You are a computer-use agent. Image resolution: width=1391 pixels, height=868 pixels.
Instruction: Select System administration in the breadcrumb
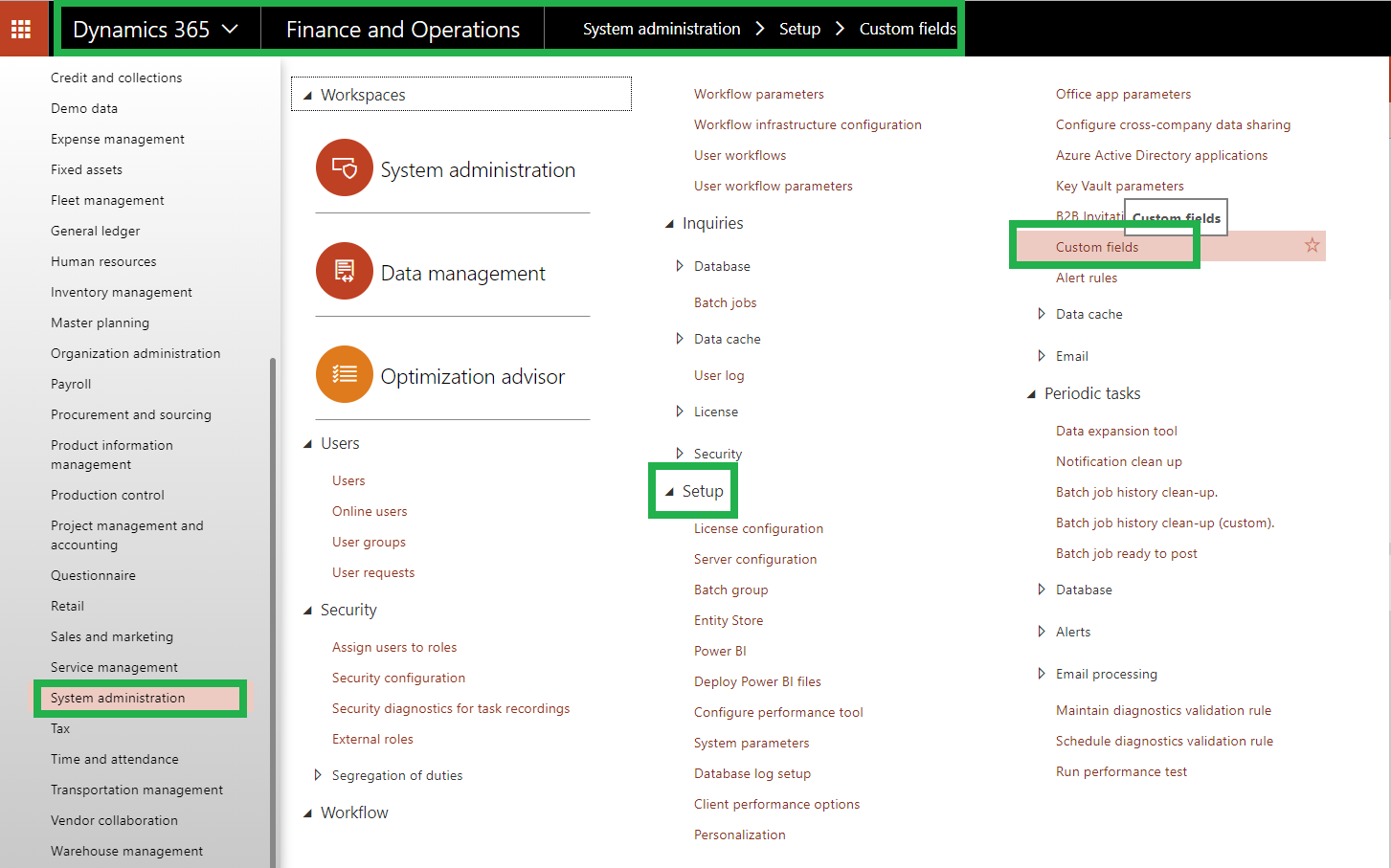[661, 28]
